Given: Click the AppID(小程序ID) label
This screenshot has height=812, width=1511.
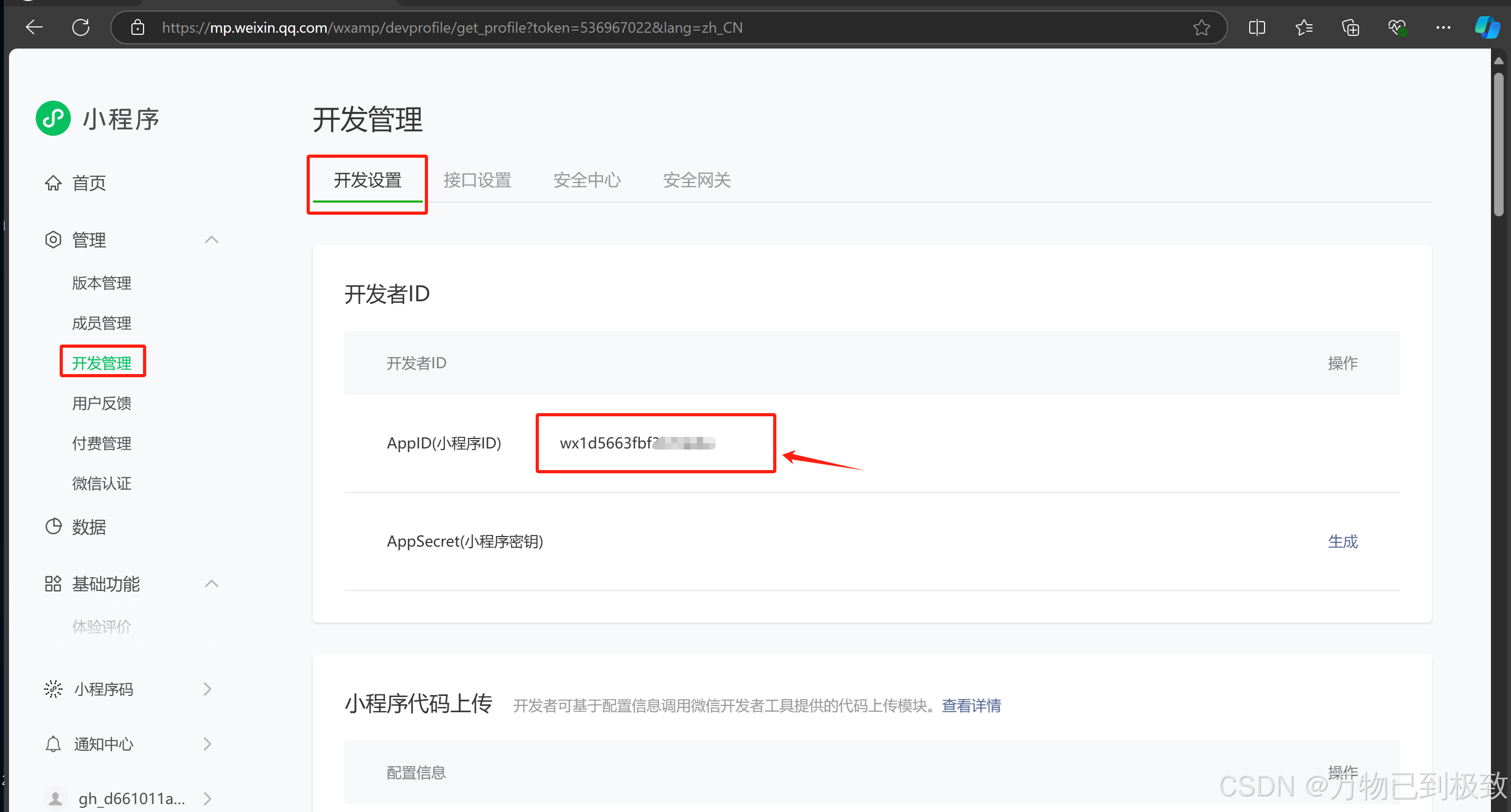Looking at the screenshot, I should pyautogui.click(x=444, y=443).
